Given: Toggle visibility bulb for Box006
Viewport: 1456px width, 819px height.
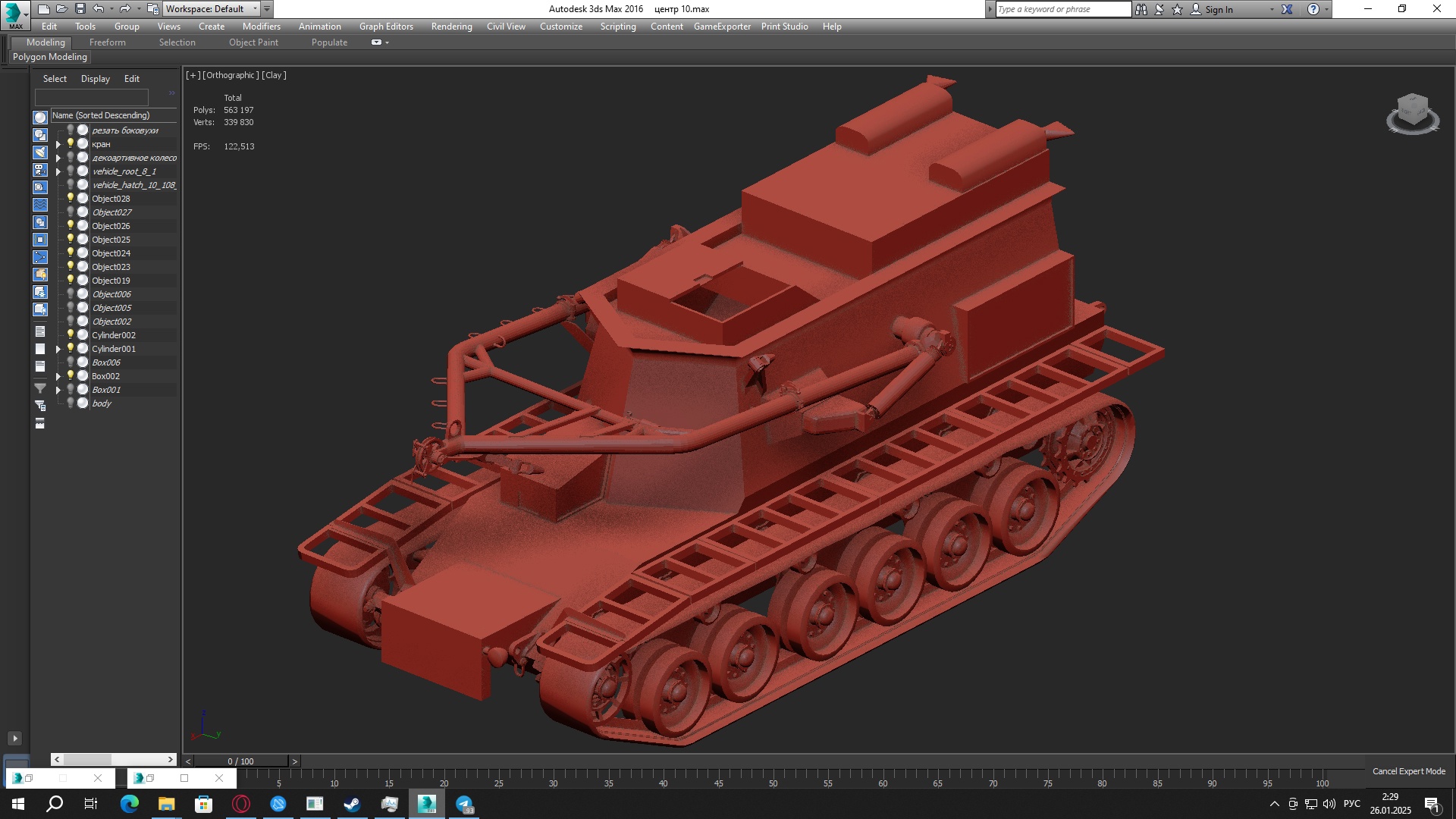Looking at the screenshot, I should (71, 362).
